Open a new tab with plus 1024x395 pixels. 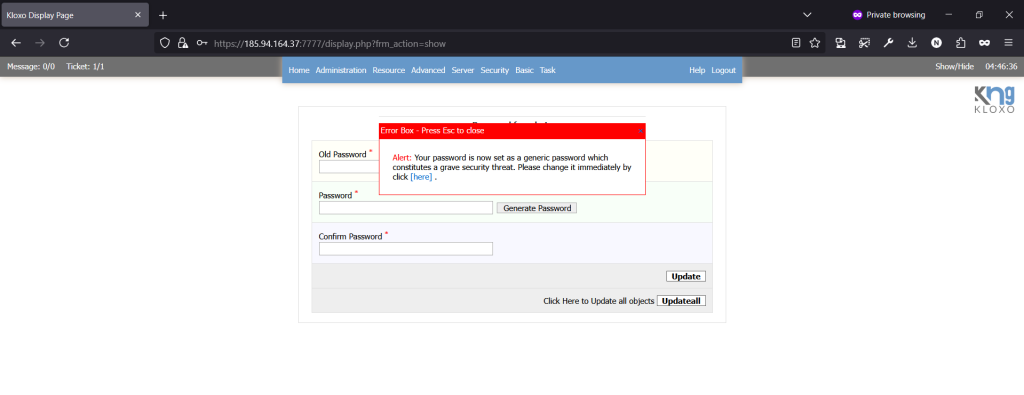[163, 15]
